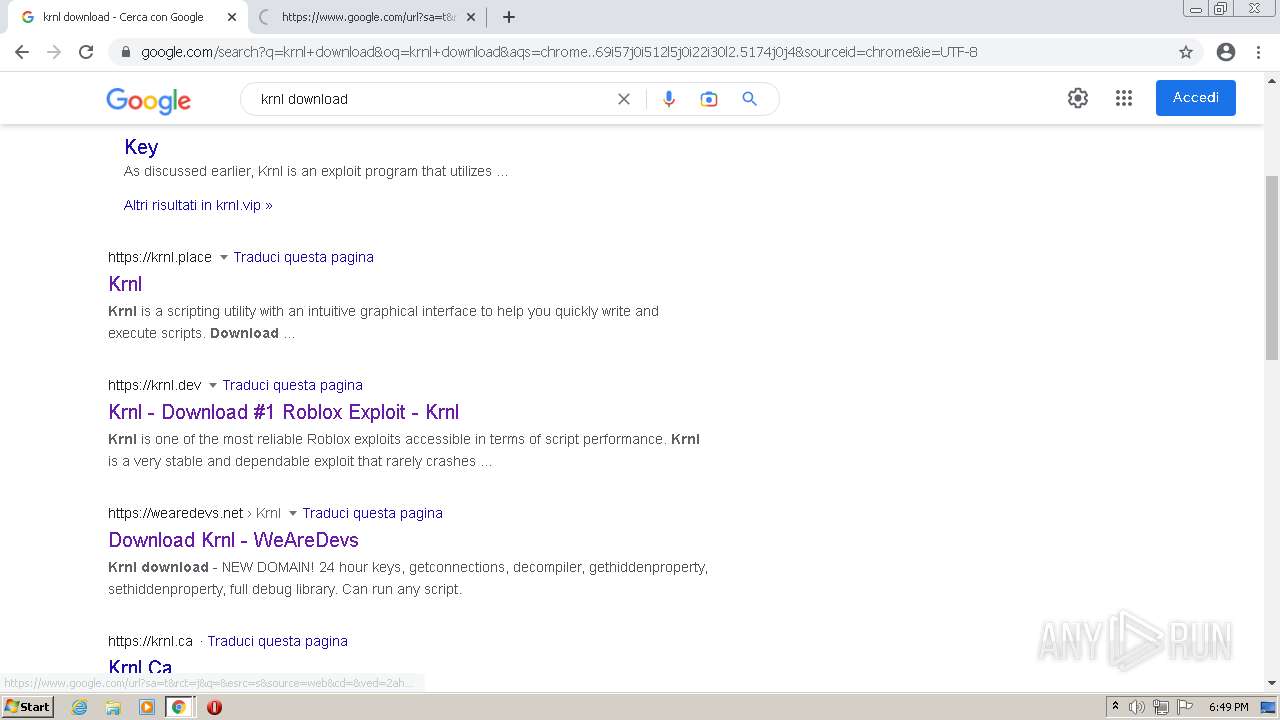Open red security icon in taskbar
The width and height of the screenshot is (1280, 720).
tap(214, 707)
